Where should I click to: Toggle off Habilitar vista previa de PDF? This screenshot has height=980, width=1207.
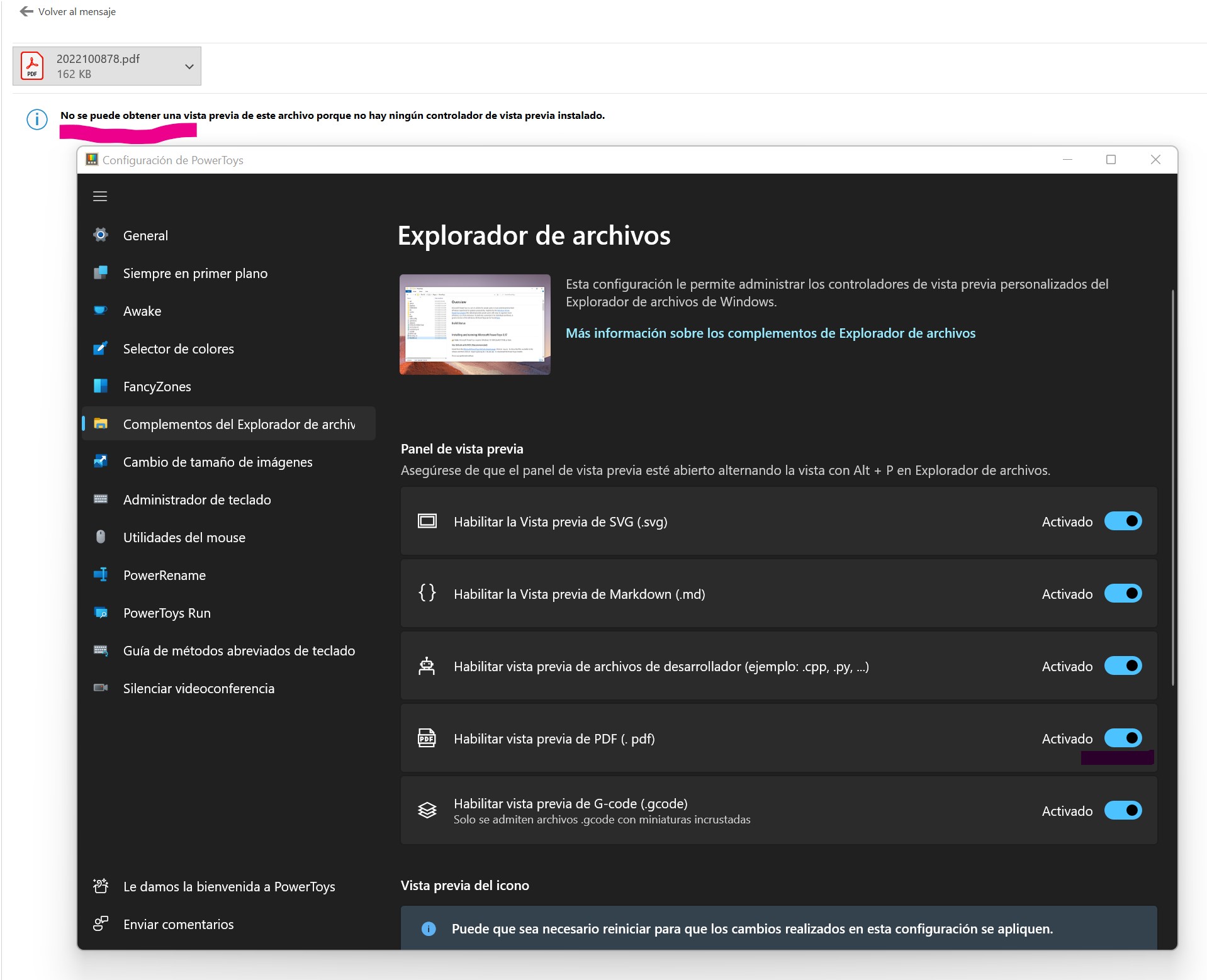[x=1123, y=737]
